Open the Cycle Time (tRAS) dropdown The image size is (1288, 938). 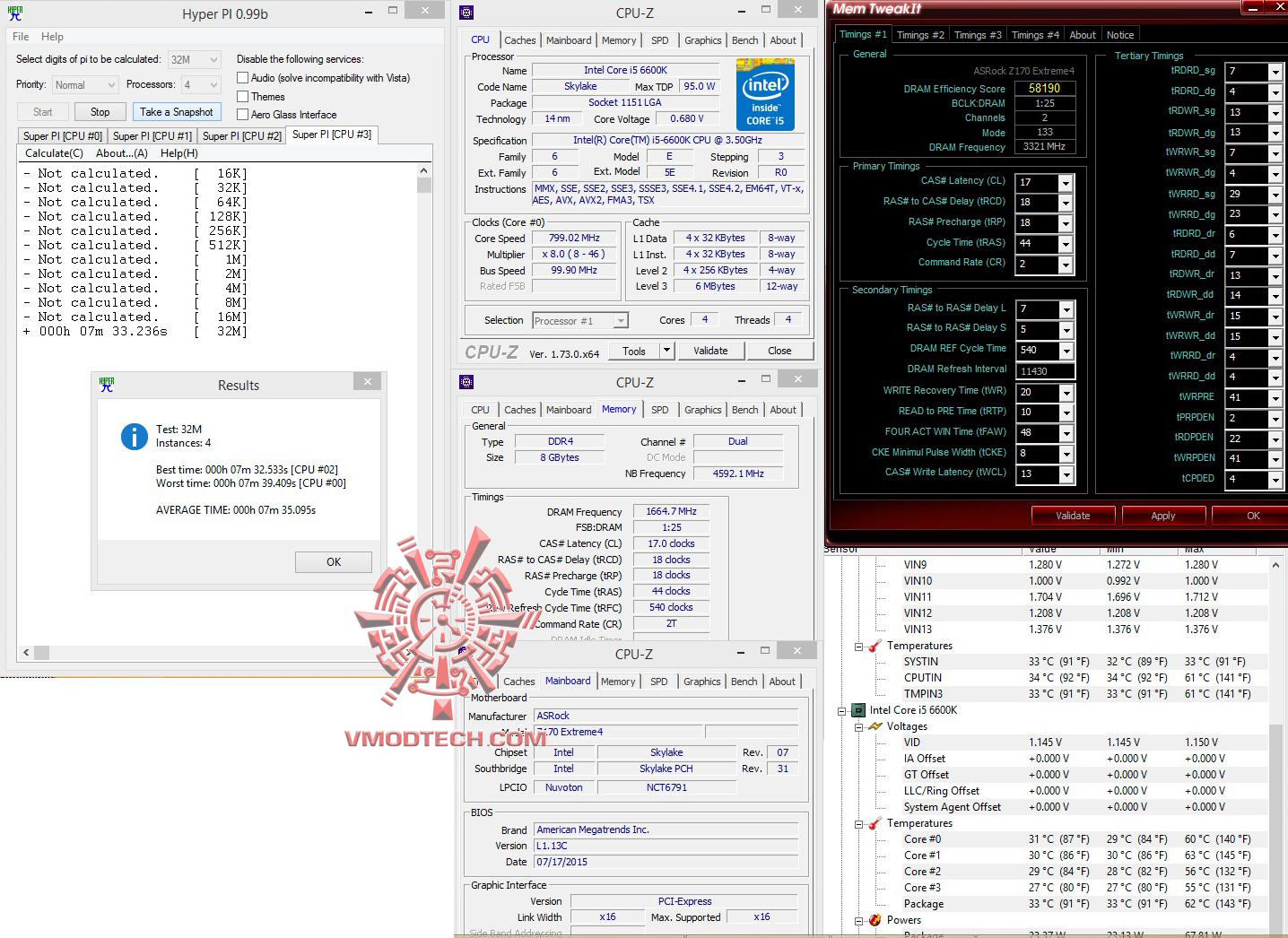pos(1066,244)
